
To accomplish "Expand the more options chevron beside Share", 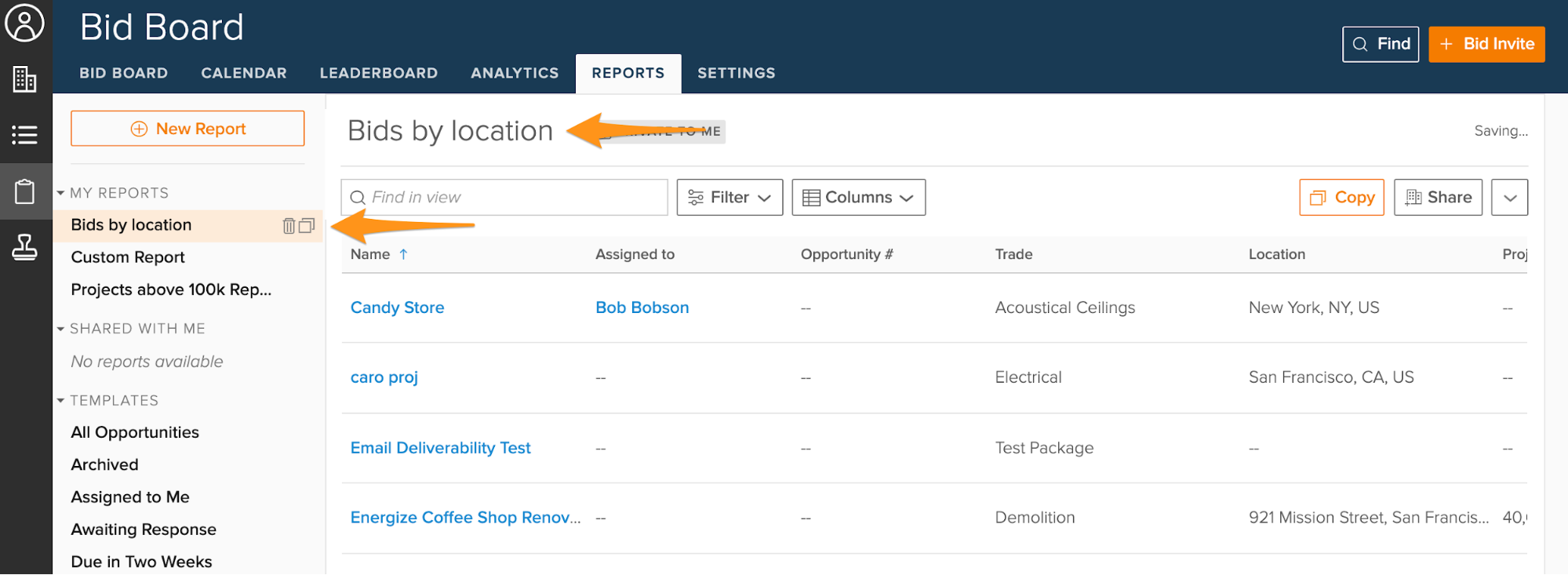I will tap(1509, 198).
